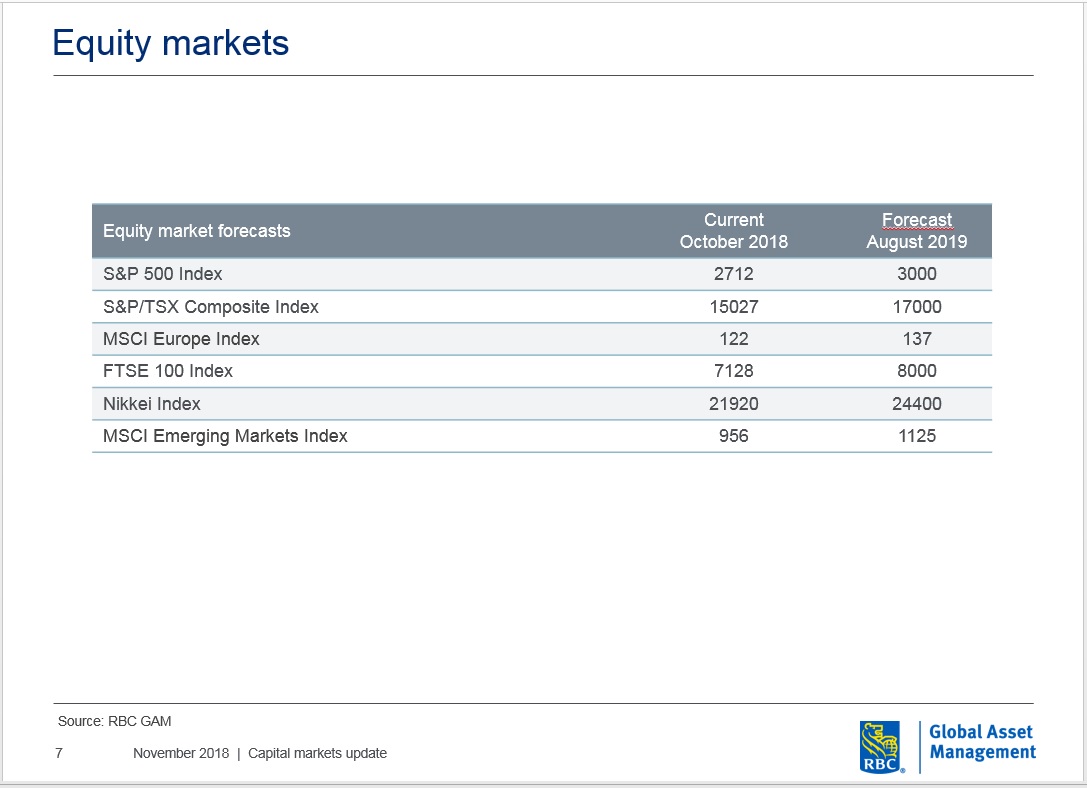Click the Capital markets update footer text
This screenshot has height=788, width=1087.
pyautogui.click(x=317, y=753)
